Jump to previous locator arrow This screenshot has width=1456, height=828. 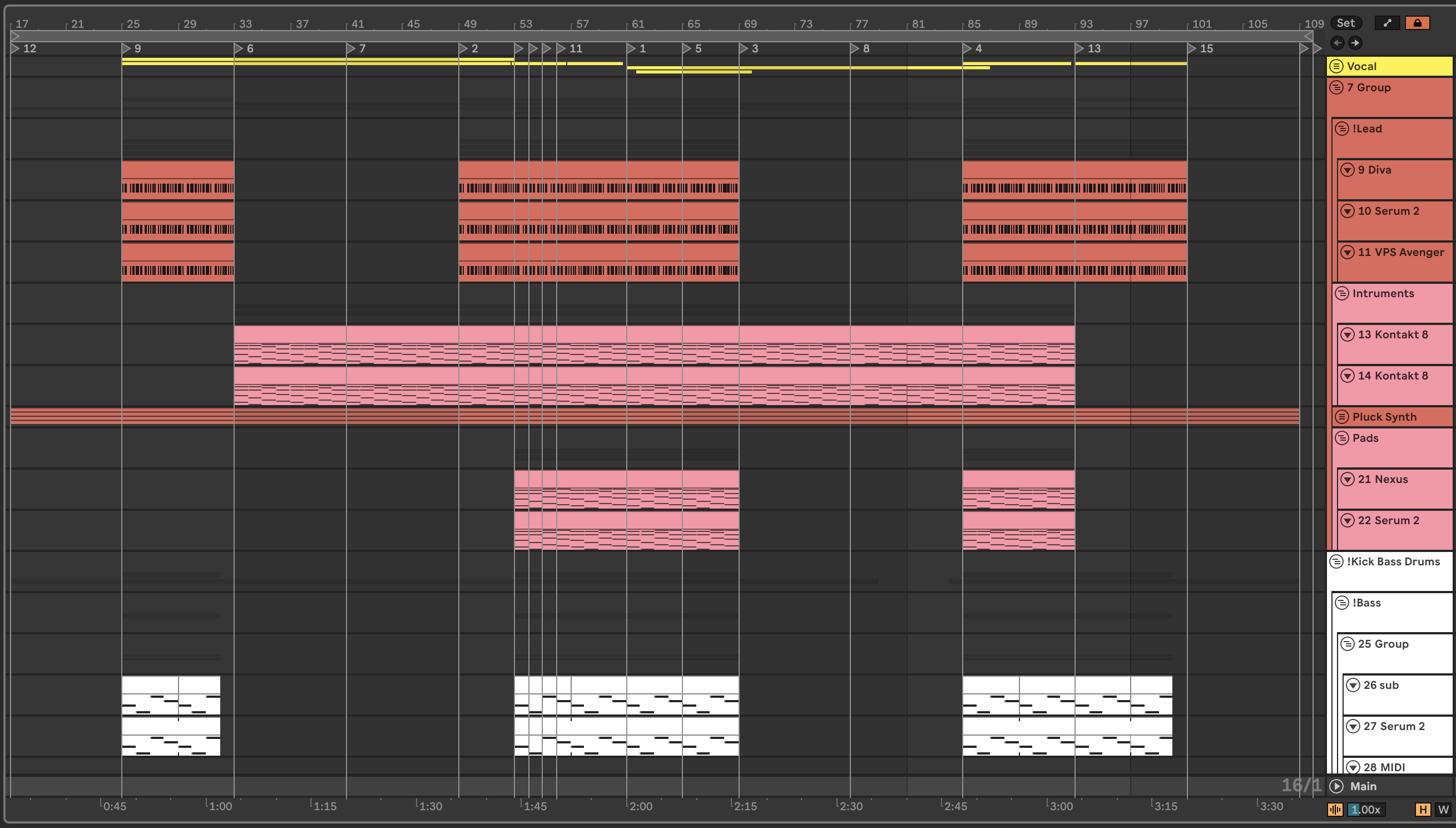1337,43
